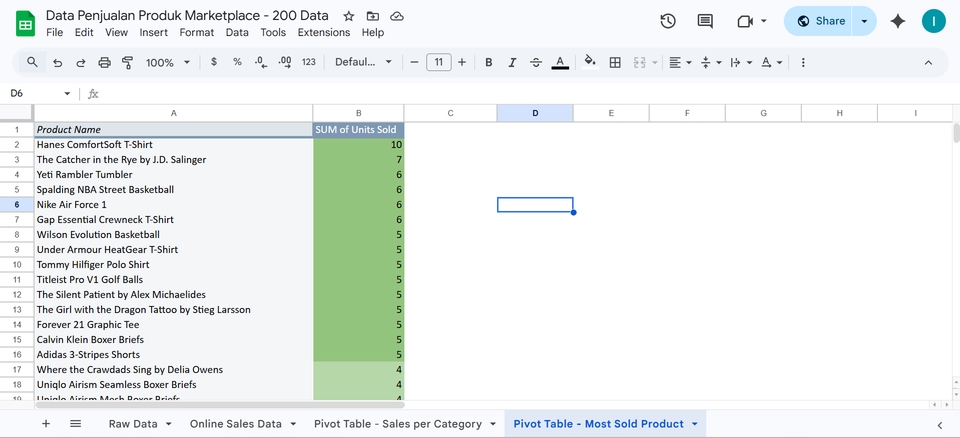Image resolution: width=960 pixels, height=438 pixels.
Task: Open Pivot Table - Most Sold Product tab menu
Action: tap(695, 424)
